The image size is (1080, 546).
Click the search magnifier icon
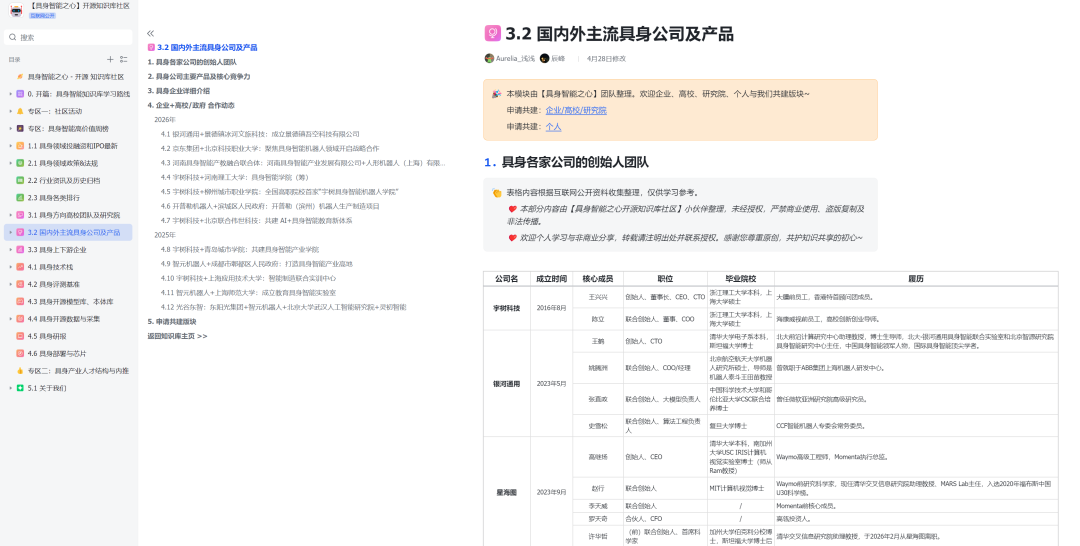[x=12, y=37]
